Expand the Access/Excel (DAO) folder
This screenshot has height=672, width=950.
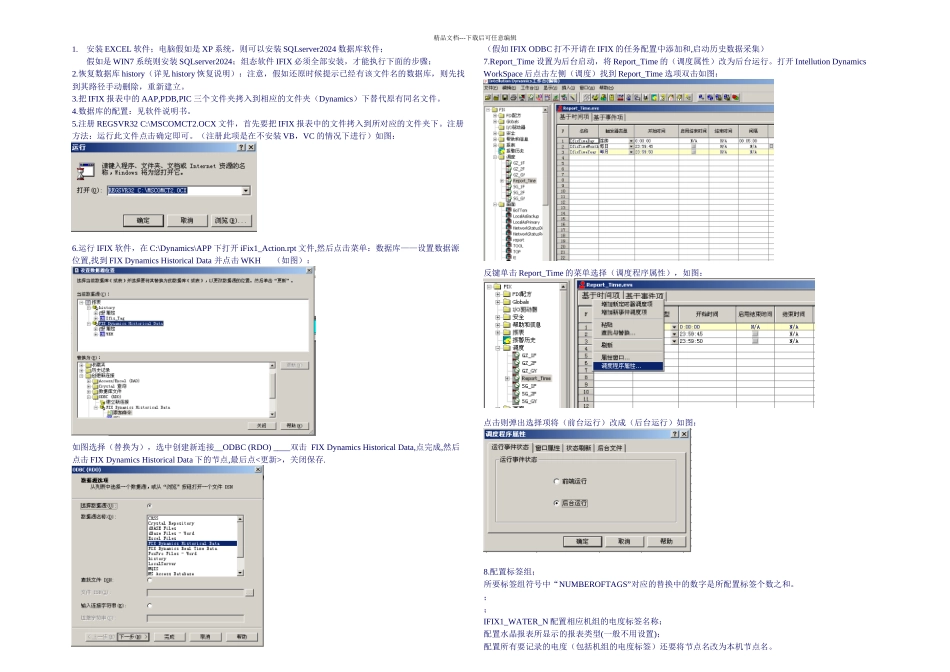coord(88,381)
